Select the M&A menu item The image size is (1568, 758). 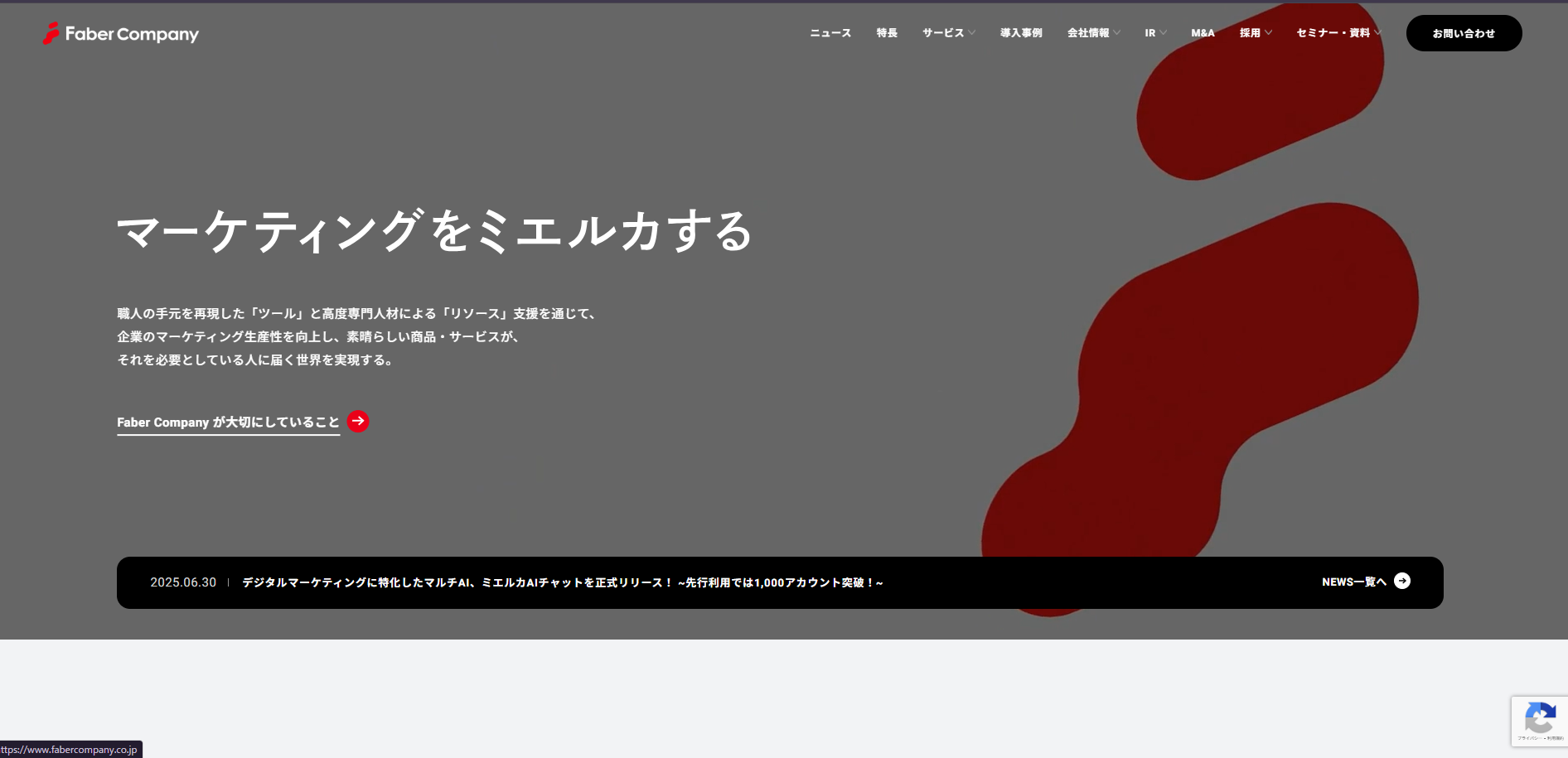(1203, 33)
